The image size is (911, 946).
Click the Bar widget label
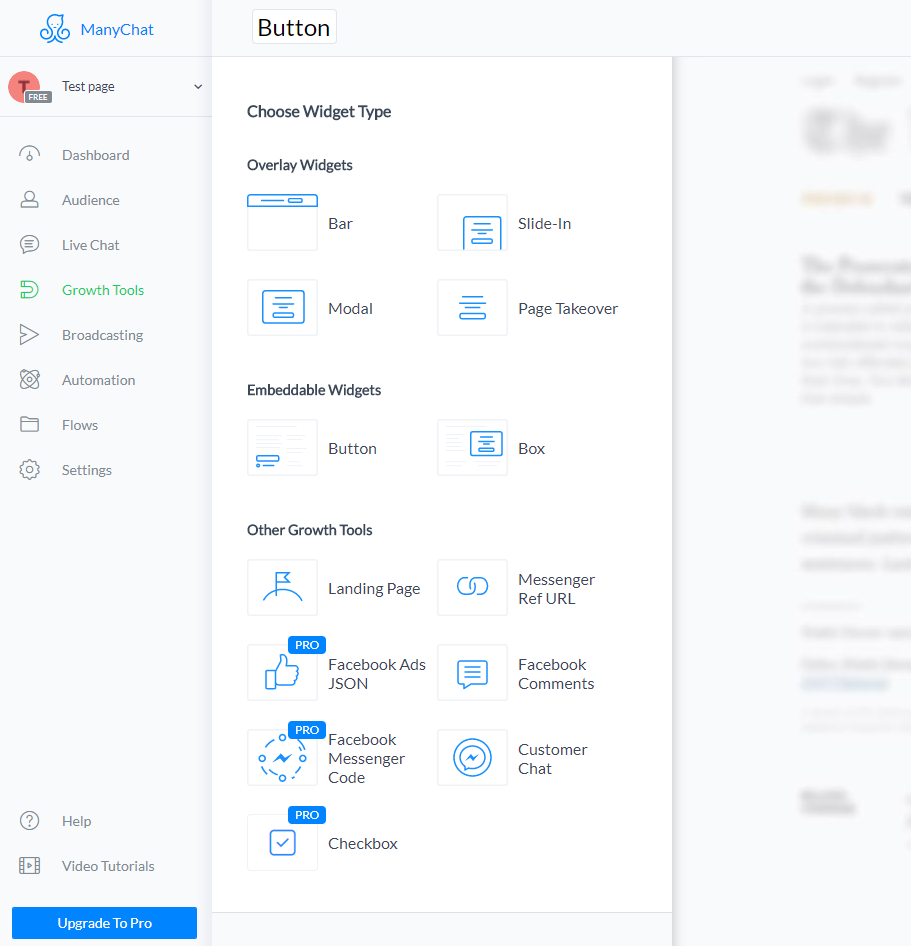(340, 223)
